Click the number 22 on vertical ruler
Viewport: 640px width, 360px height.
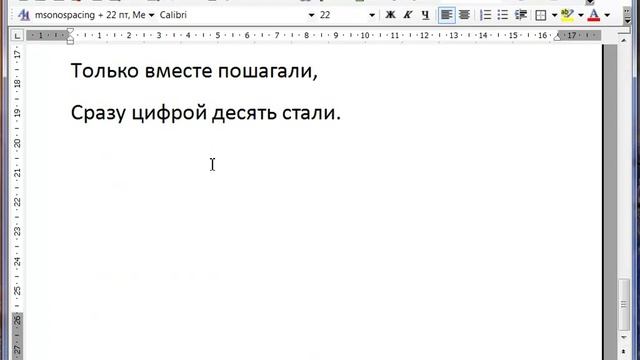17,202
